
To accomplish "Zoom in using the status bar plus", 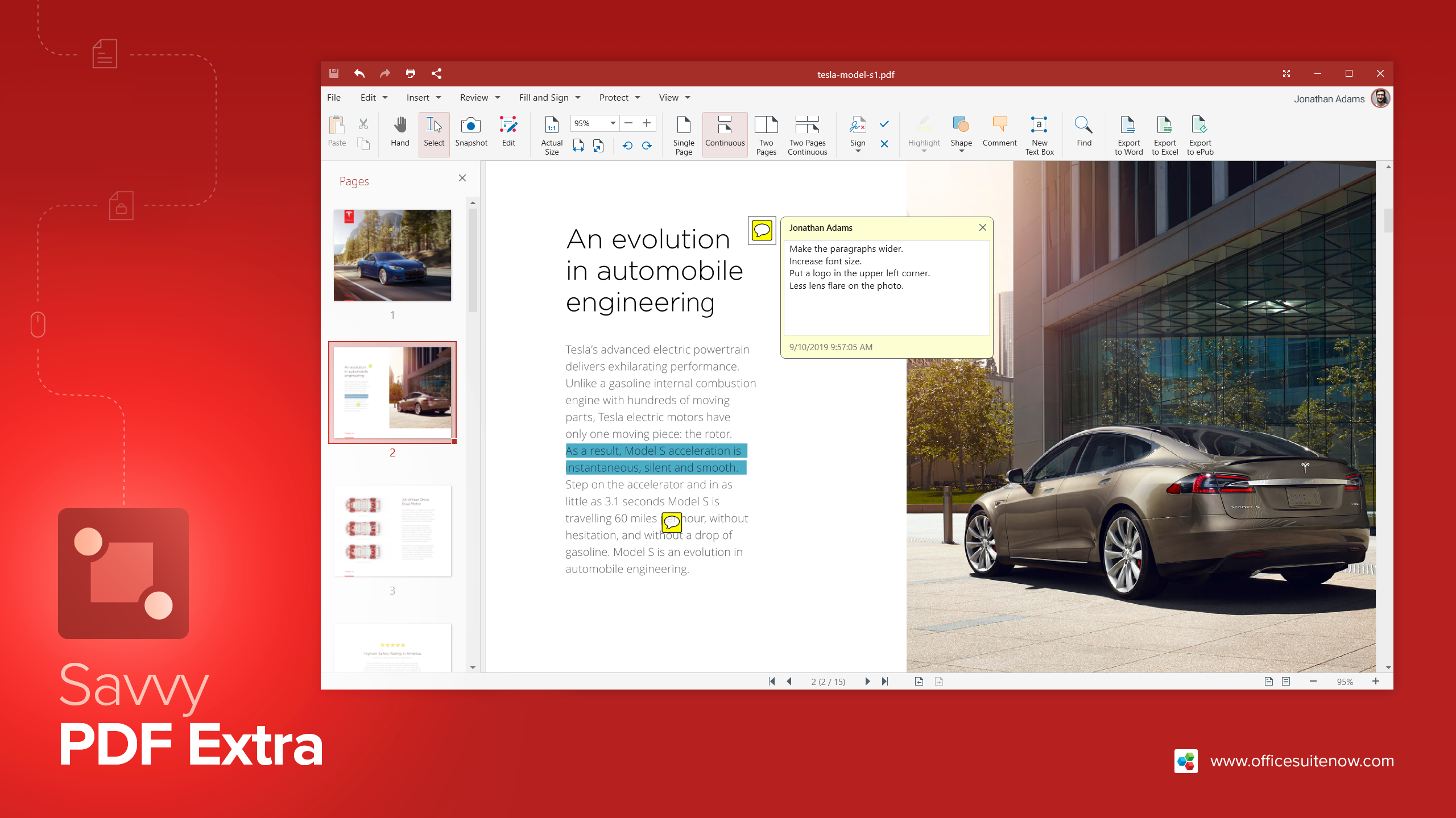I will tap(1376, 681).
